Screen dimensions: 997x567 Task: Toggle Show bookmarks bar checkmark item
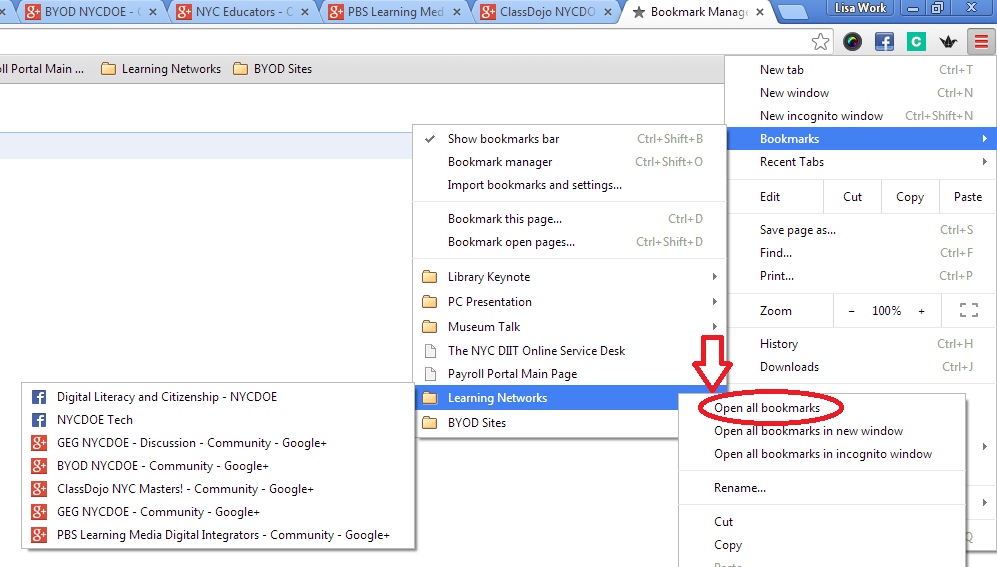(x=570, y=139)
